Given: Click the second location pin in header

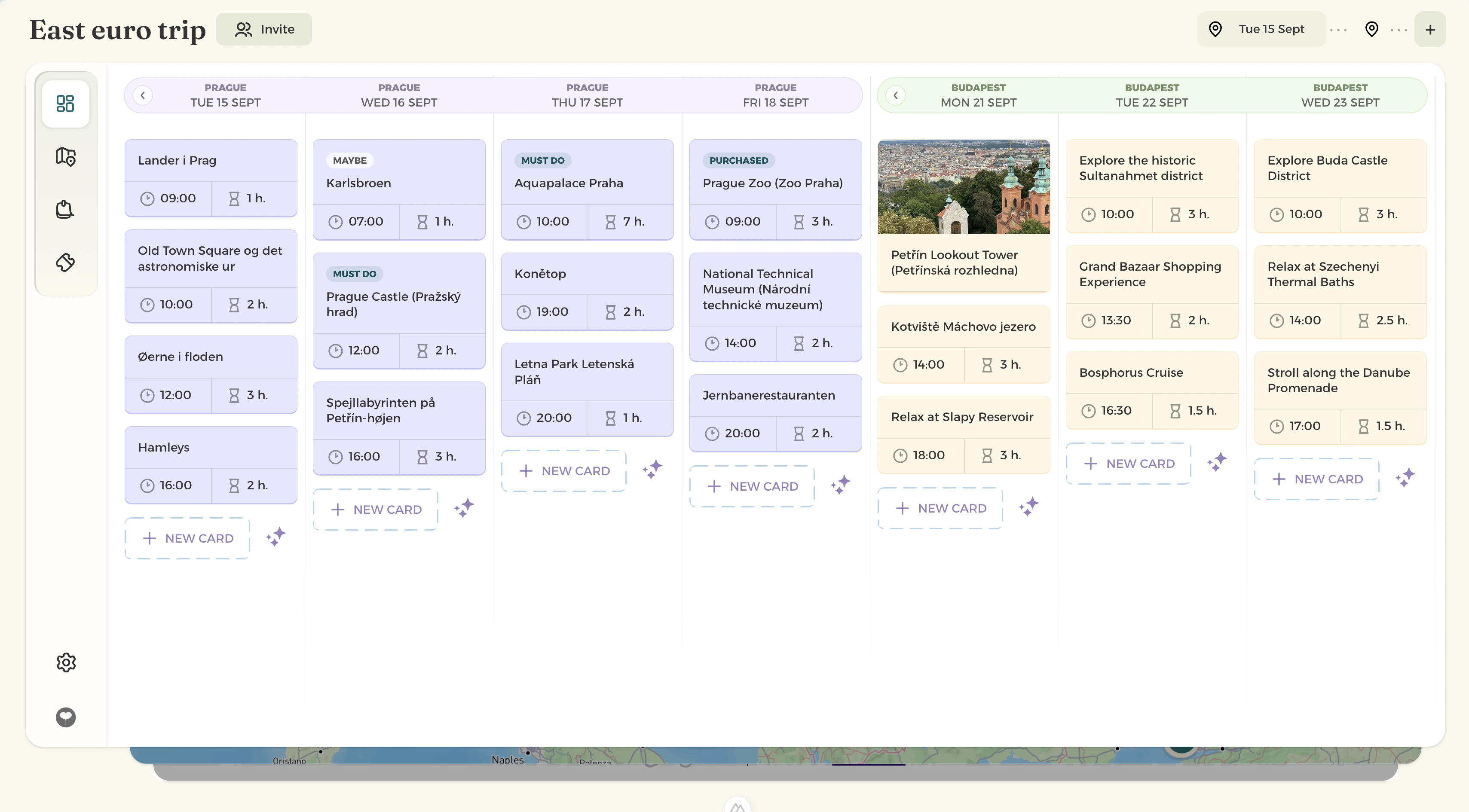Looking at the screenshot, I should 1371,29.
